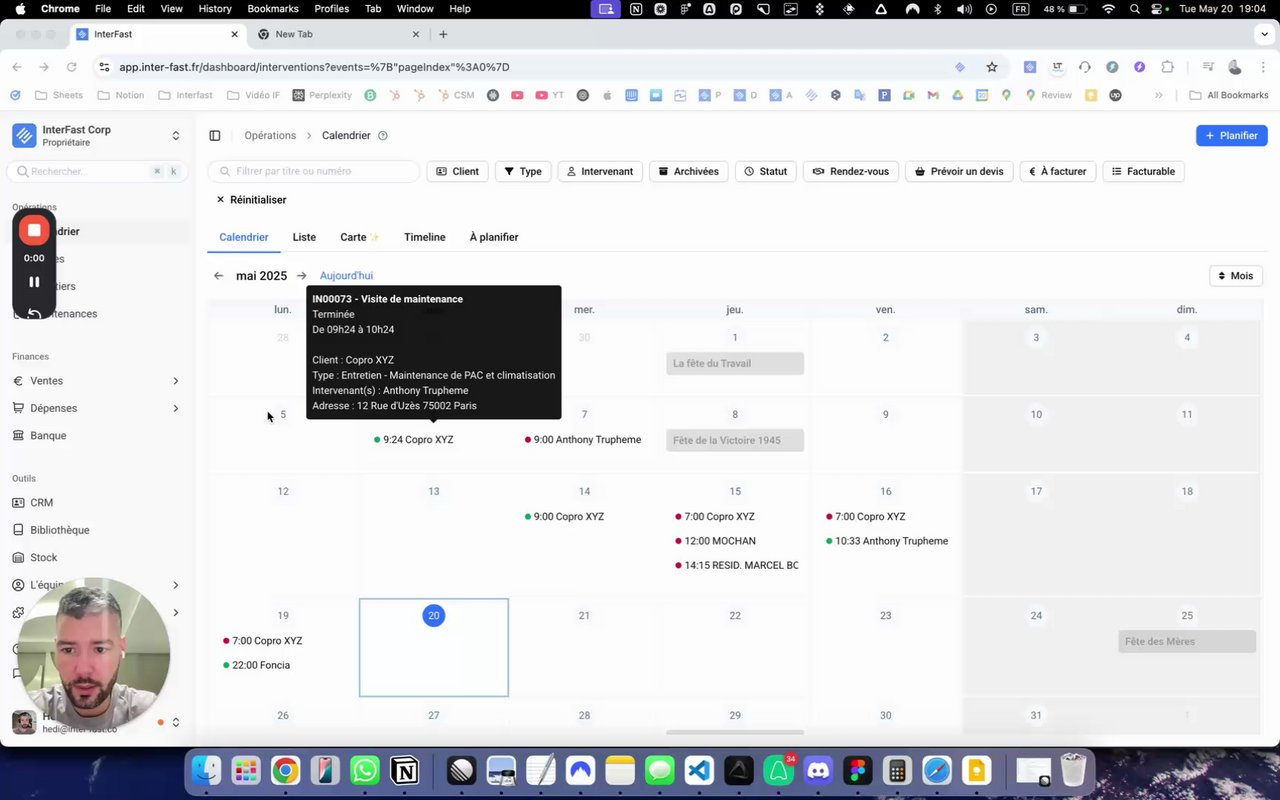Open the 9:24 Copro XYZ event
Viewport: 1280px width, 800px height.
414,440
